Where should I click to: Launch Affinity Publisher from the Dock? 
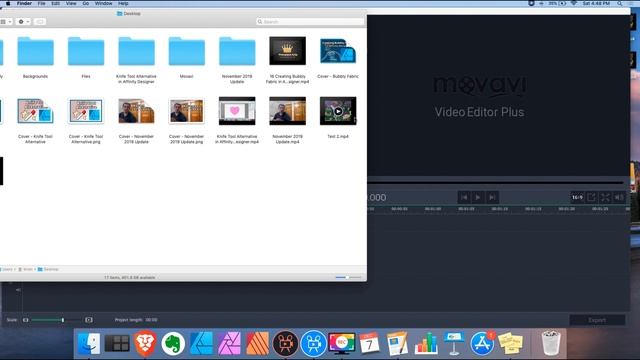257,343
